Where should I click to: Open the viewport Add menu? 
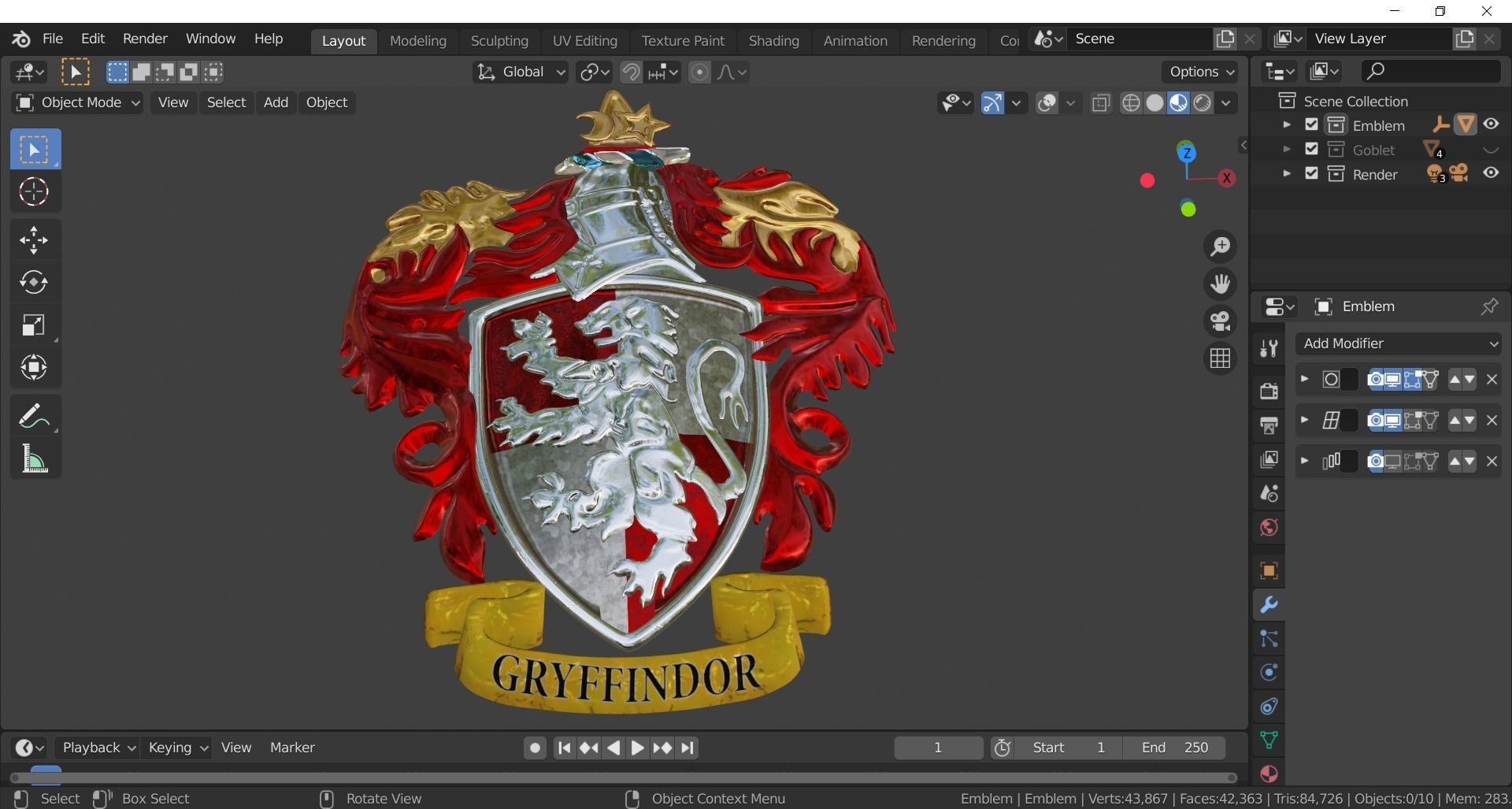(x=276, y=102)
